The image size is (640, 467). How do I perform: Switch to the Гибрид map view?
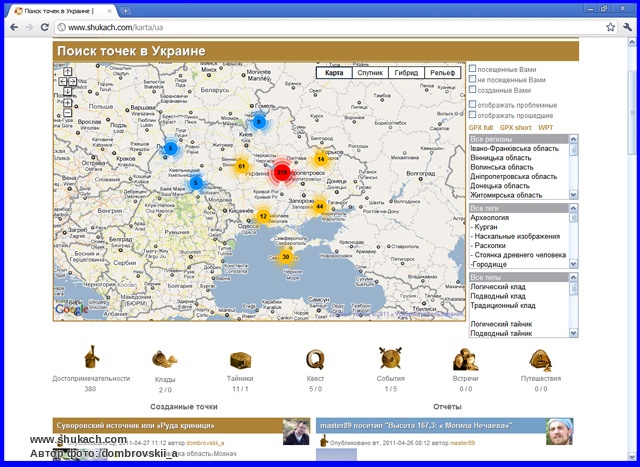point(406,73)
